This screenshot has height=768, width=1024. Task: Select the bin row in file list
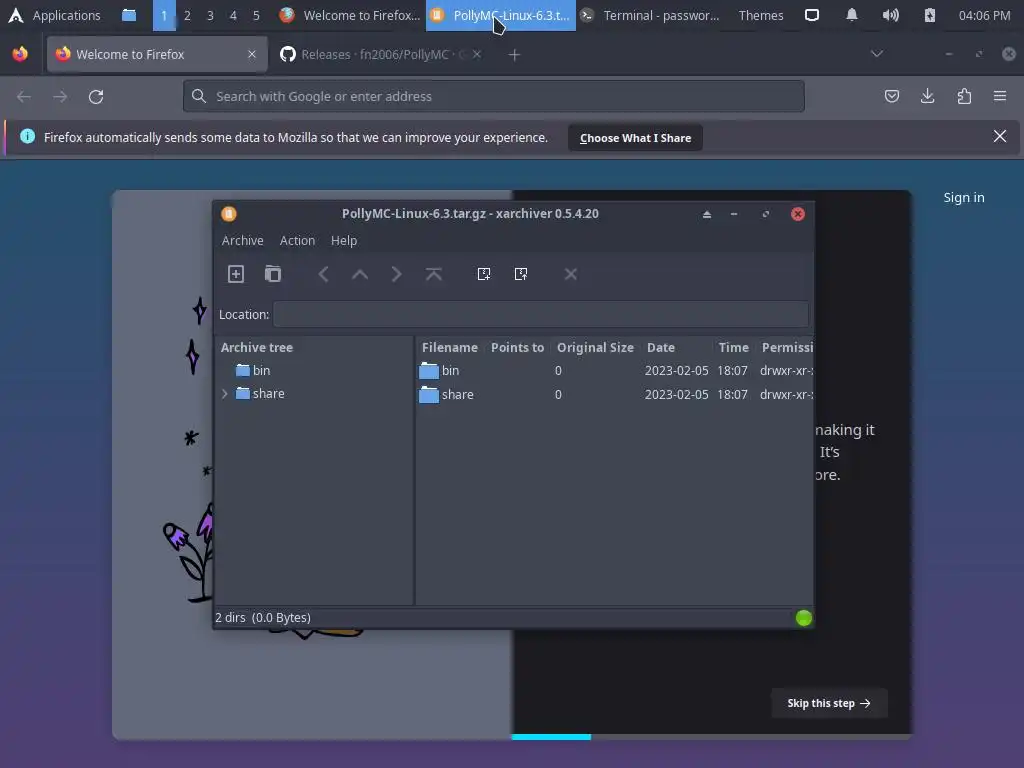coord(615,371)
